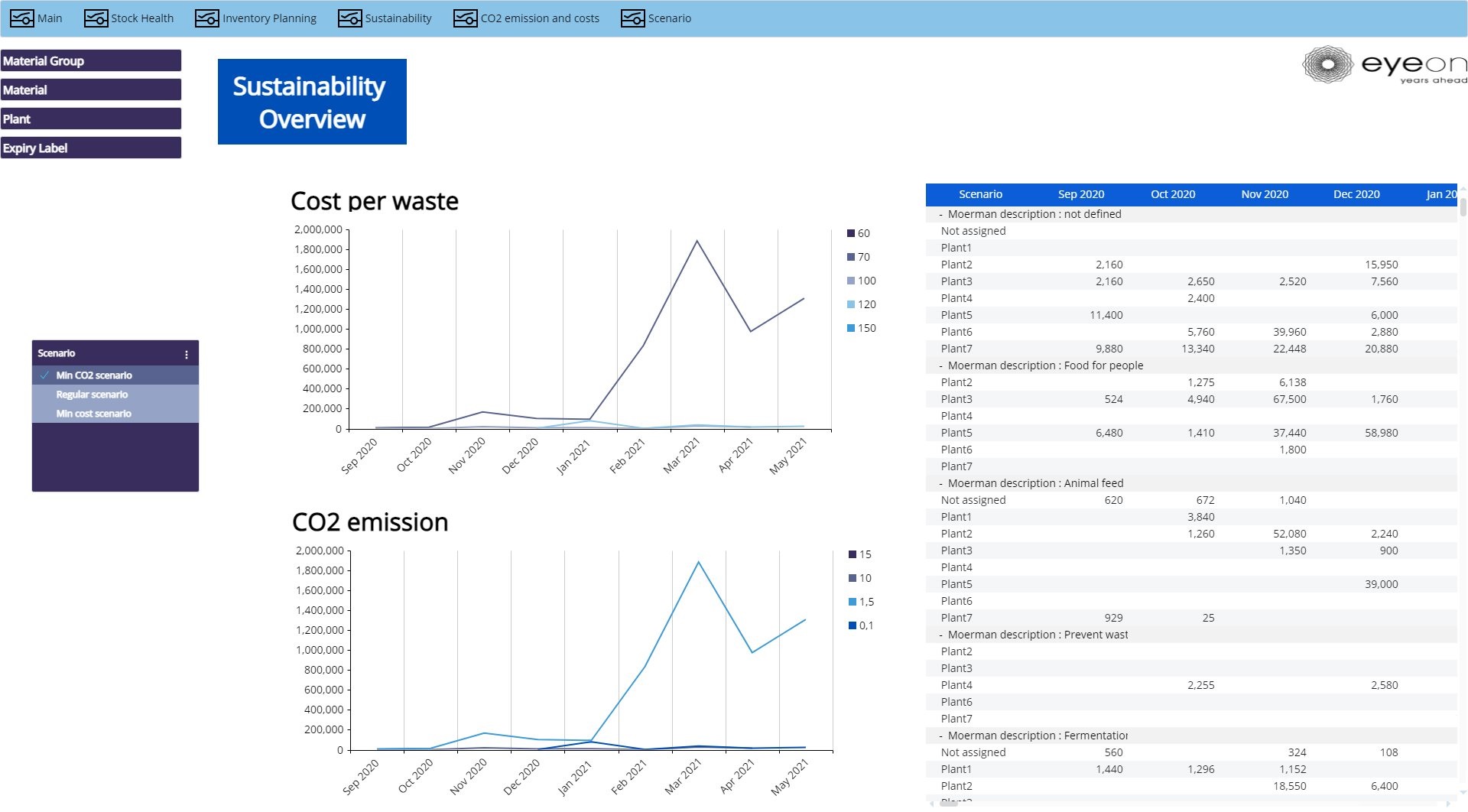Sort table by Sep 2020 column header
Image resolution: width=1468 pixels, height=812 pixels.
coord(1080,194)
